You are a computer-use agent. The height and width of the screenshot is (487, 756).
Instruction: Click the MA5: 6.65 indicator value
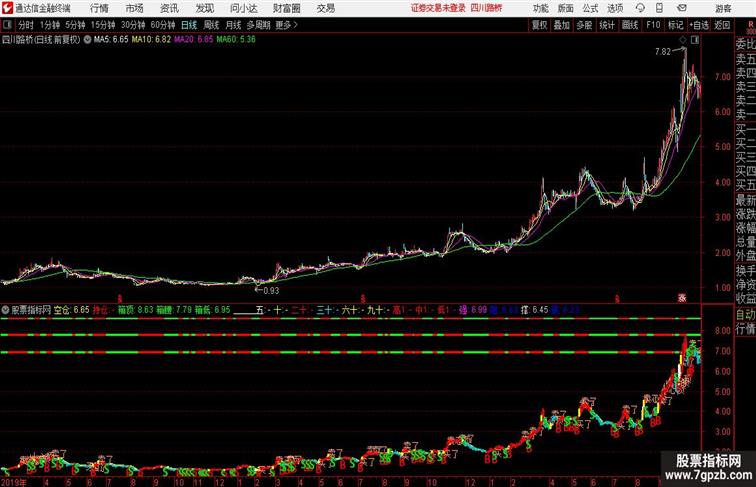111,40
